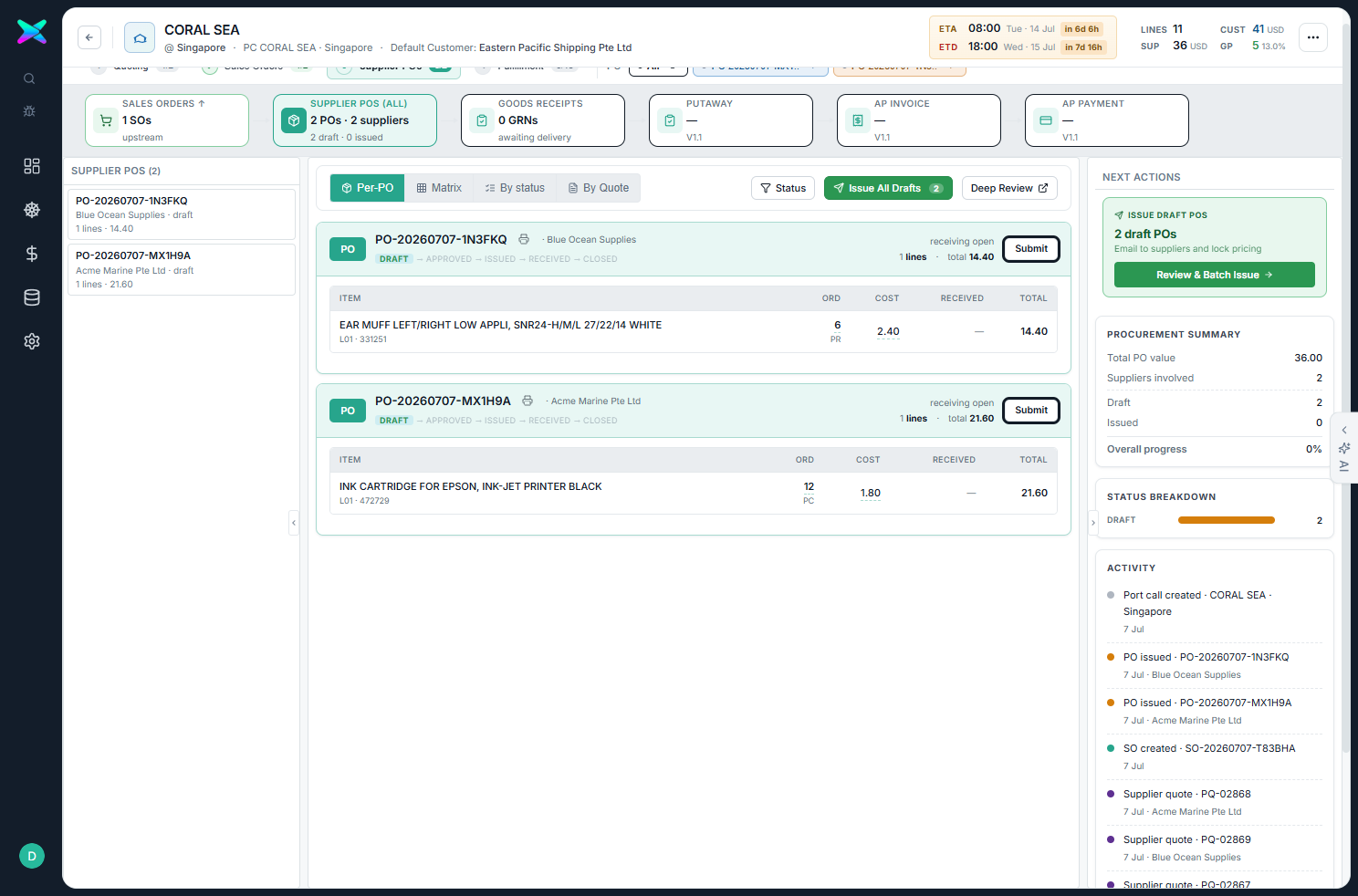Collapse the Supplier POs list panel
Viewport: 1358px width, 896px height.
click(293, 523)
